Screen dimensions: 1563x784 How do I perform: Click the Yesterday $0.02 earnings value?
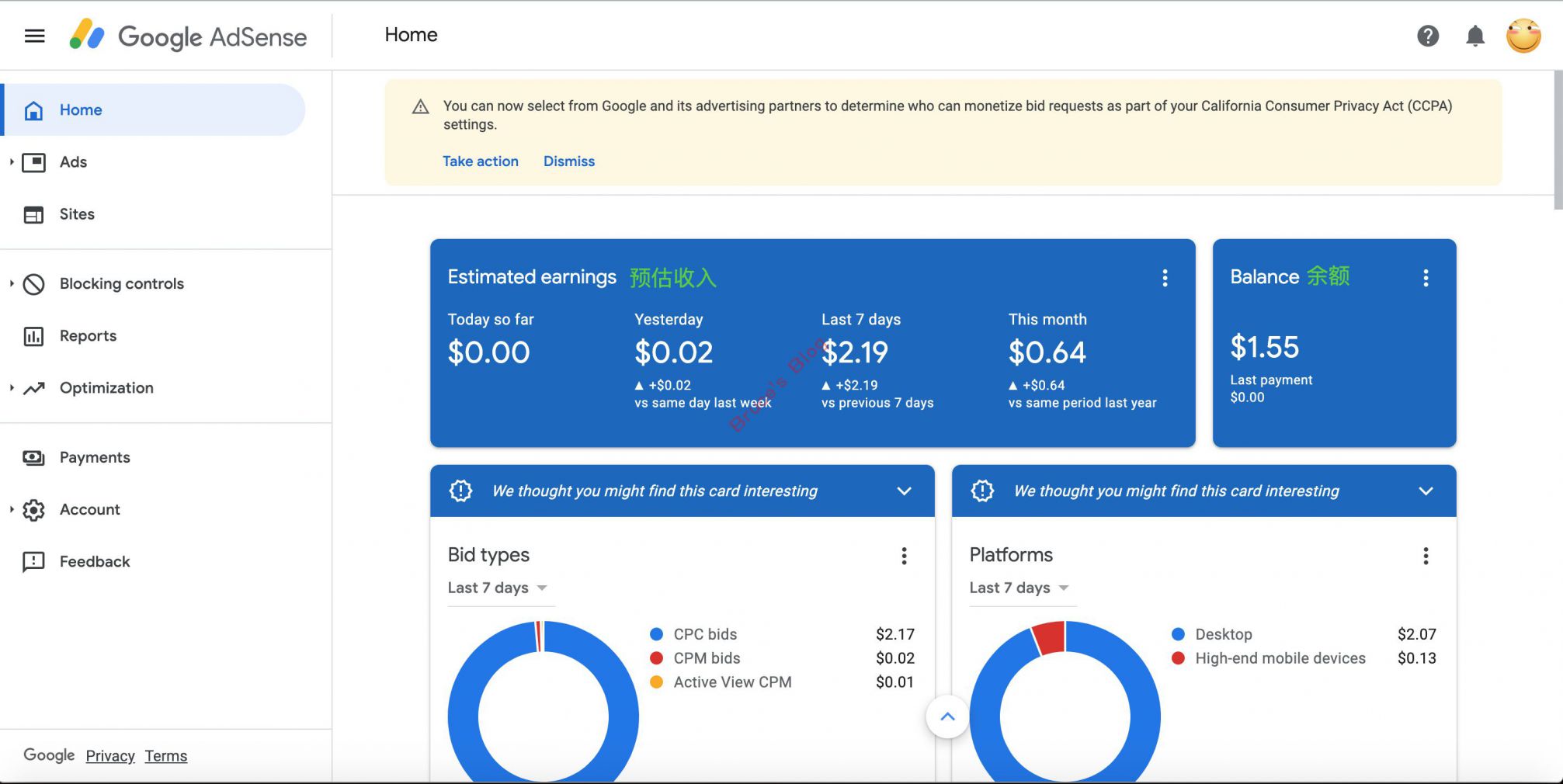click(x=673, y=353)
